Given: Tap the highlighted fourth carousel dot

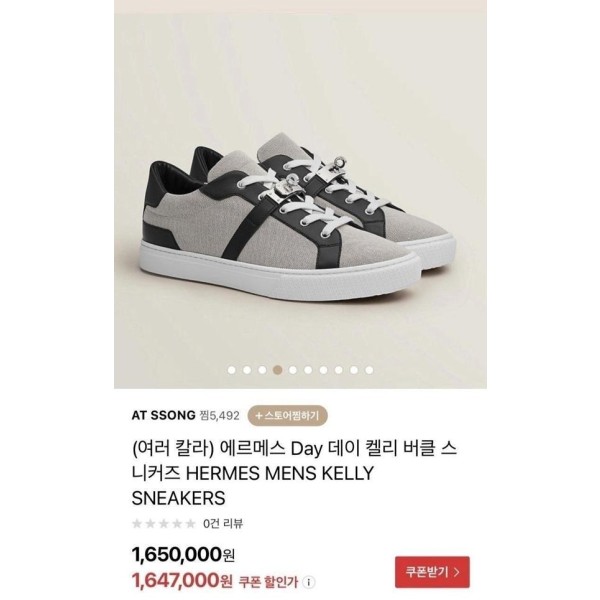Looking at the screenshot, I should coord(278,370).
